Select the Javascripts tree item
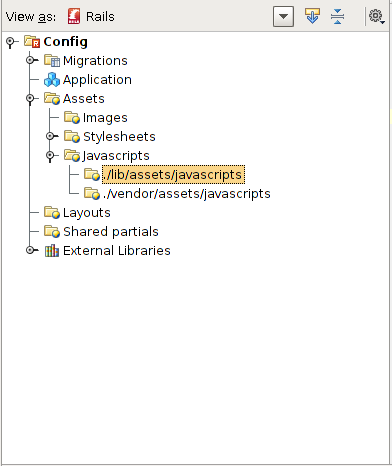This screenshot has width=392, height=466. (x=116, y=156)
